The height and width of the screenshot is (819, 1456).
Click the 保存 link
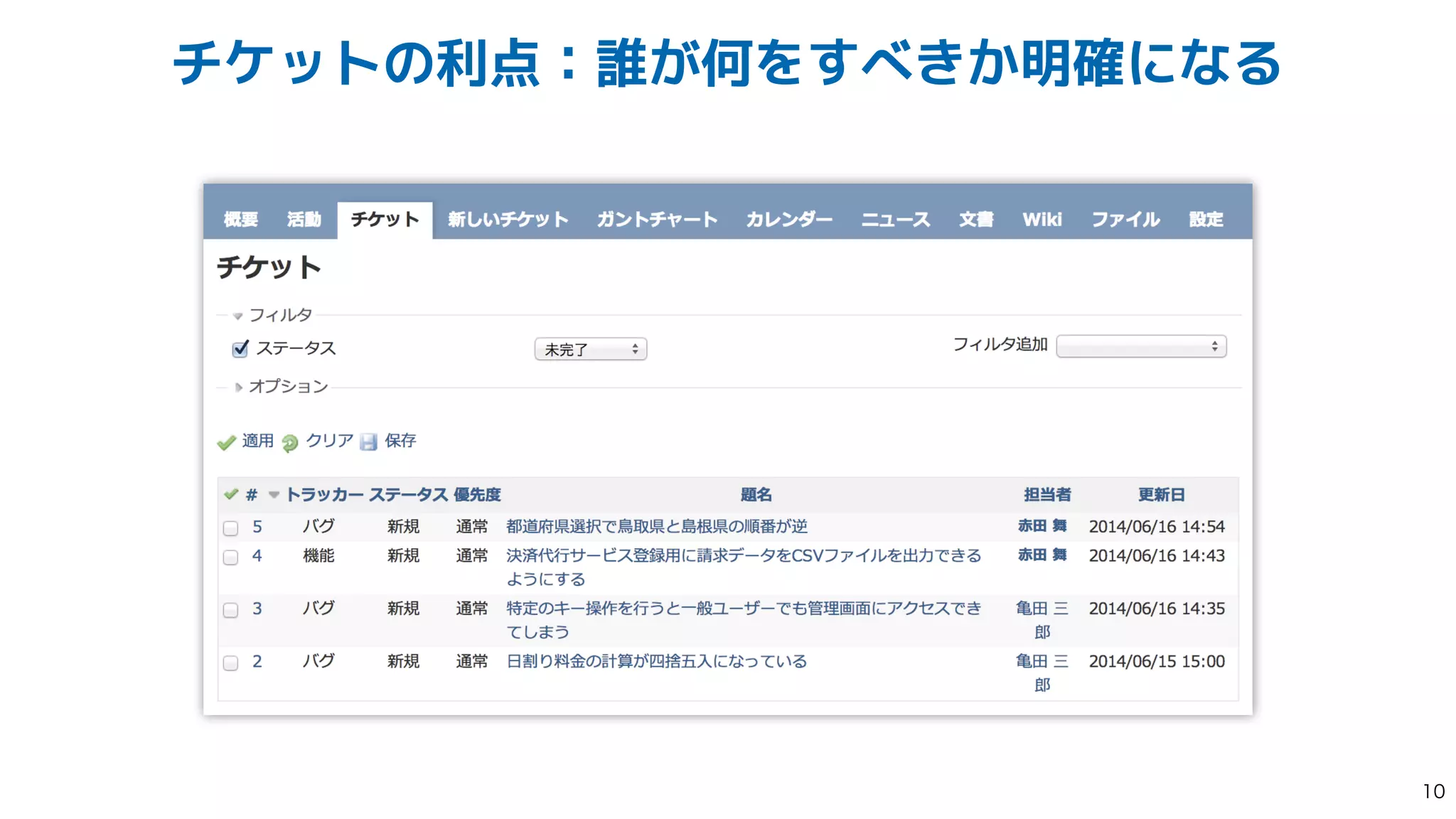(400, 441)
